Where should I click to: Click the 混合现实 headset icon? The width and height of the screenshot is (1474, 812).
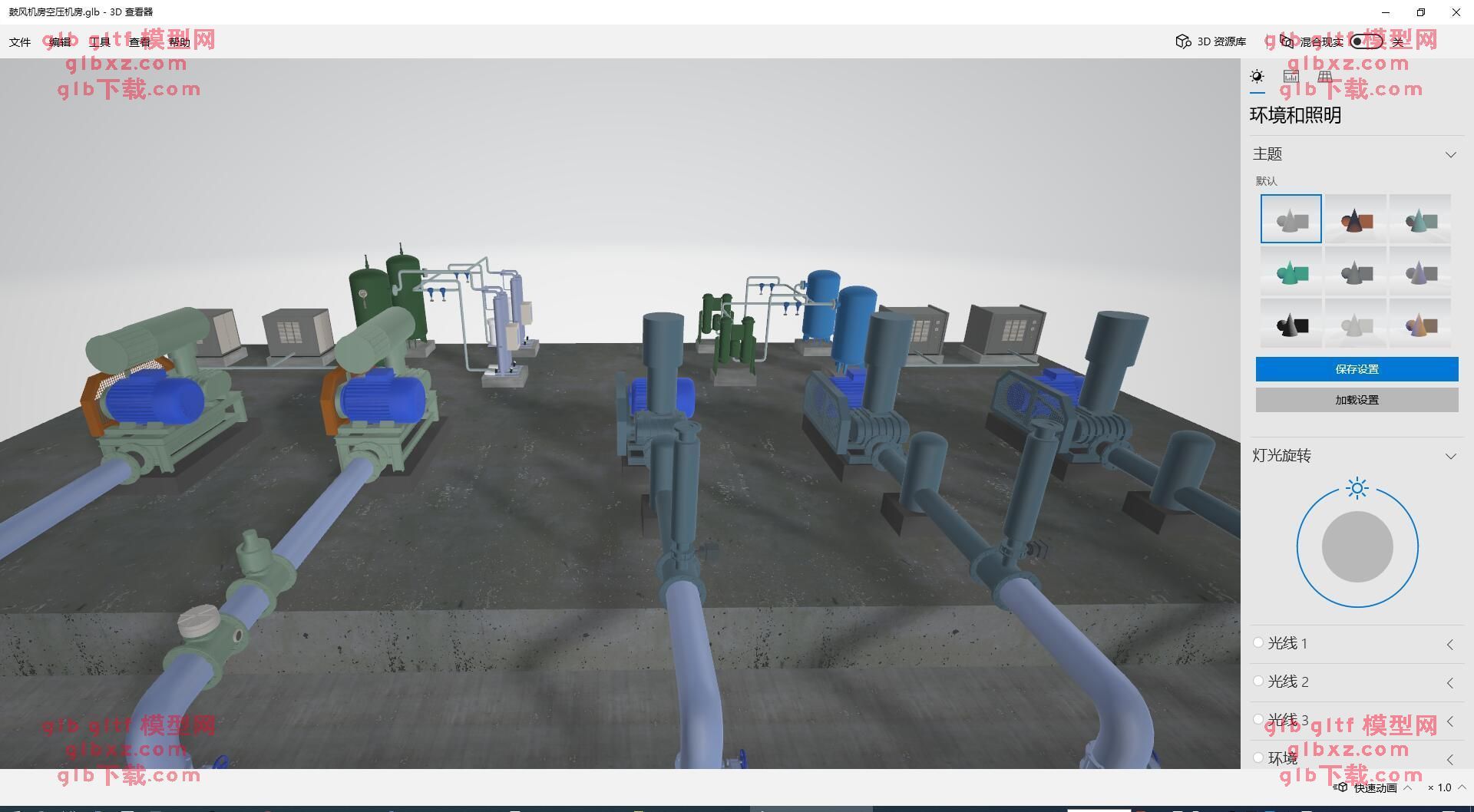tap(1287, 41)
